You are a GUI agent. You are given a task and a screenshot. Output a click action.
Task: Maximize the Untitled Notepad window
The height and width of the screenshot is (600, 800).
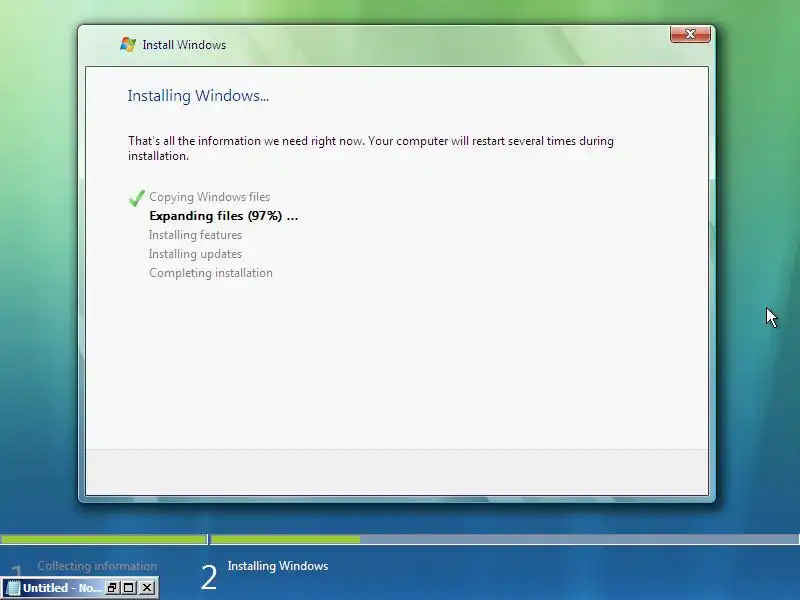coord(129,588)
